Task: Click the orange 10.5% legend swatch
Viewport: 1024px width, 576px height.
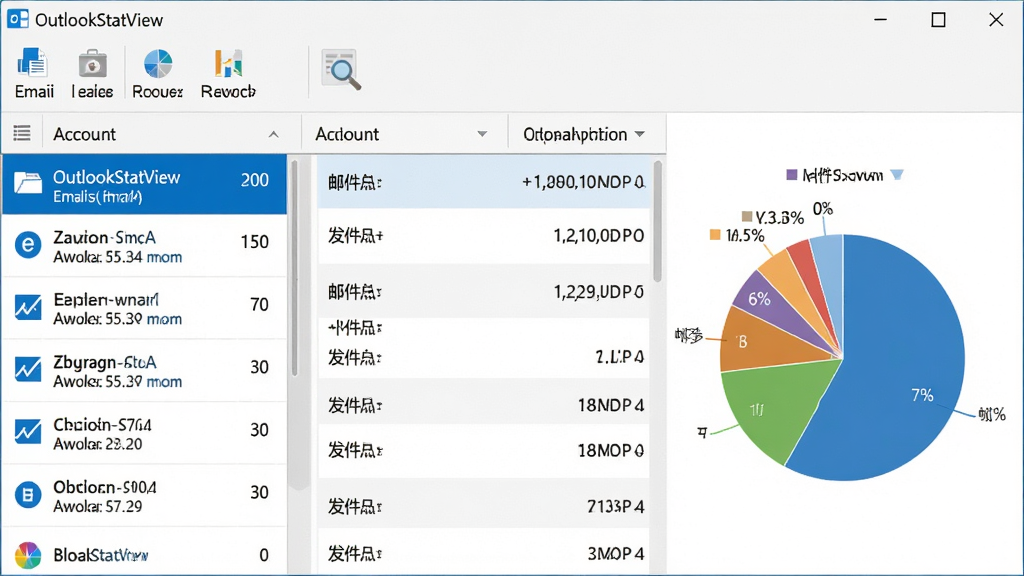Action: 715,234
